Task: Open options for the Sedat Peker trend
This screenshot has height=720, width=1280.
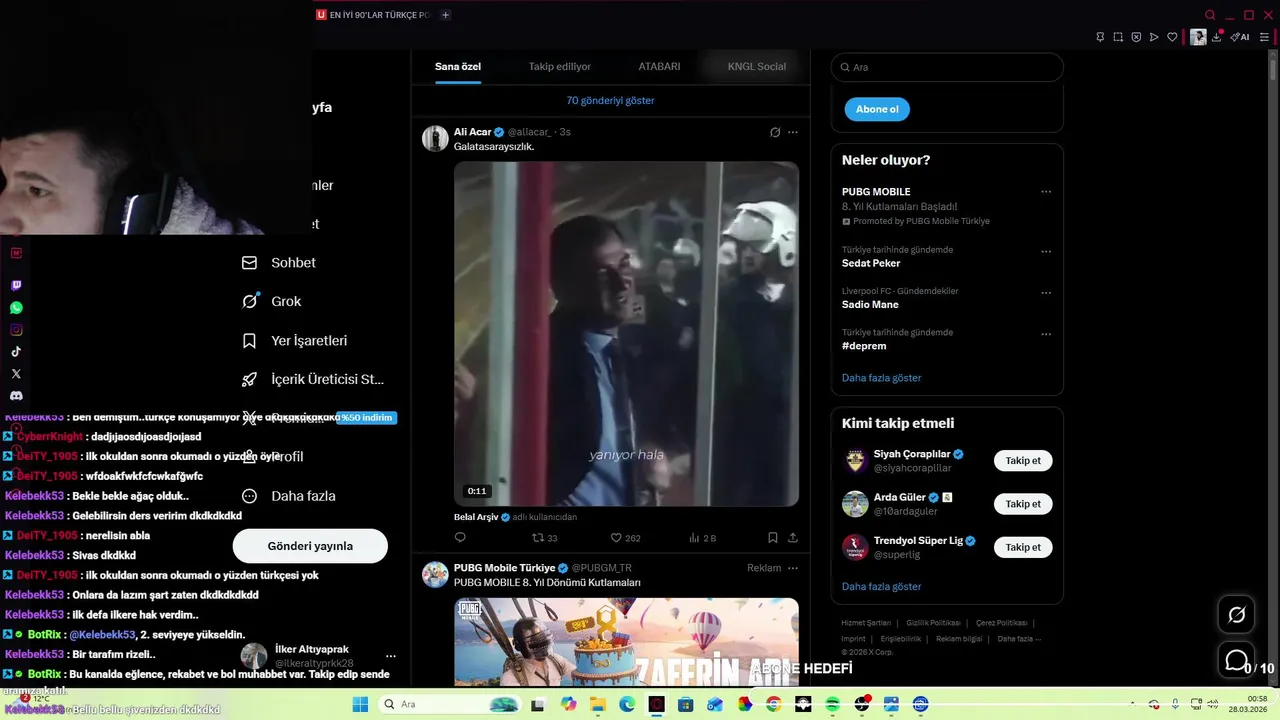Action: pyautogui.click(x=1046, y=252)
